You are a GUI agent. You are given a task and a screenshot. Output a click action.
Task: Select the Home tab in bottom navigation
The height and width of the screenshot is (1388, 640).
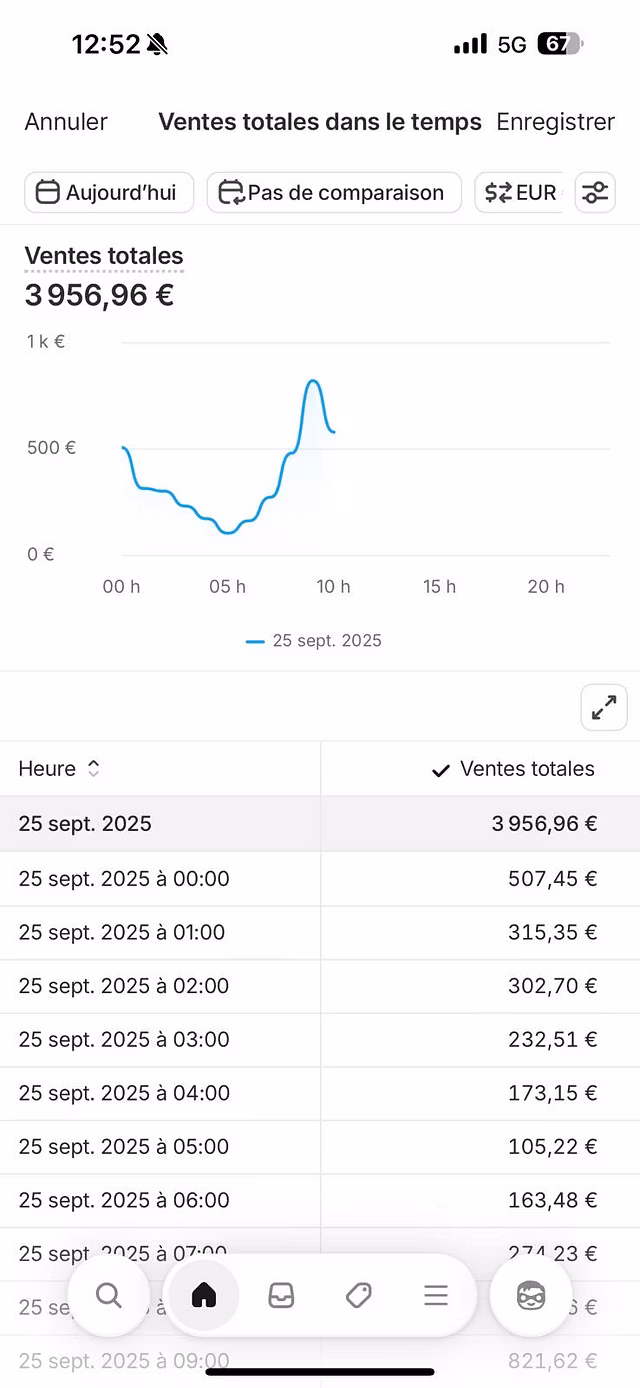(204, 1294)
